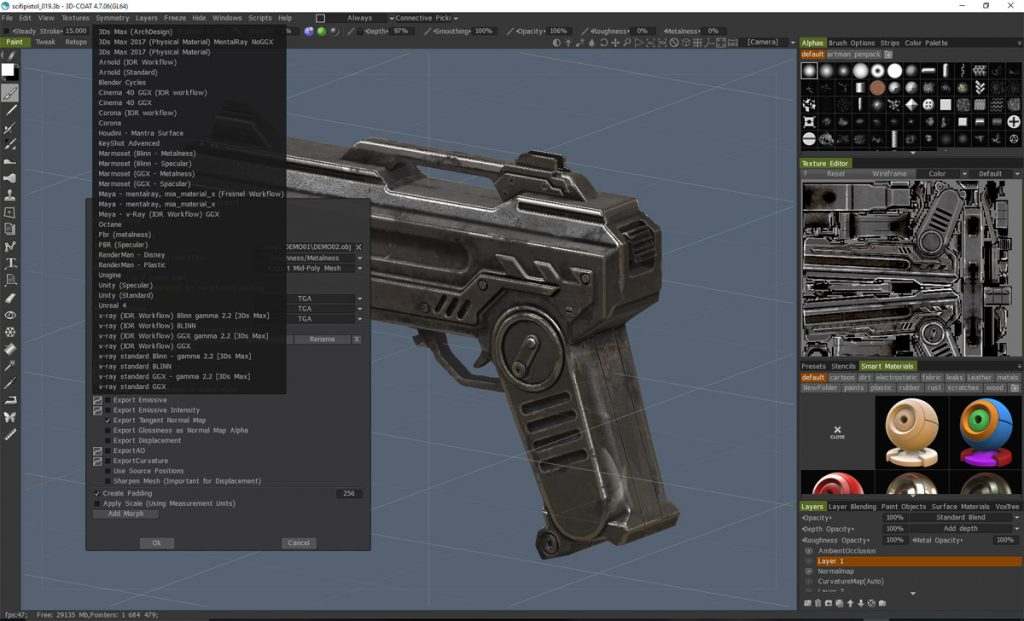Pick the first soft round alpha brush
1024x621 pixels.
[809, 71]
